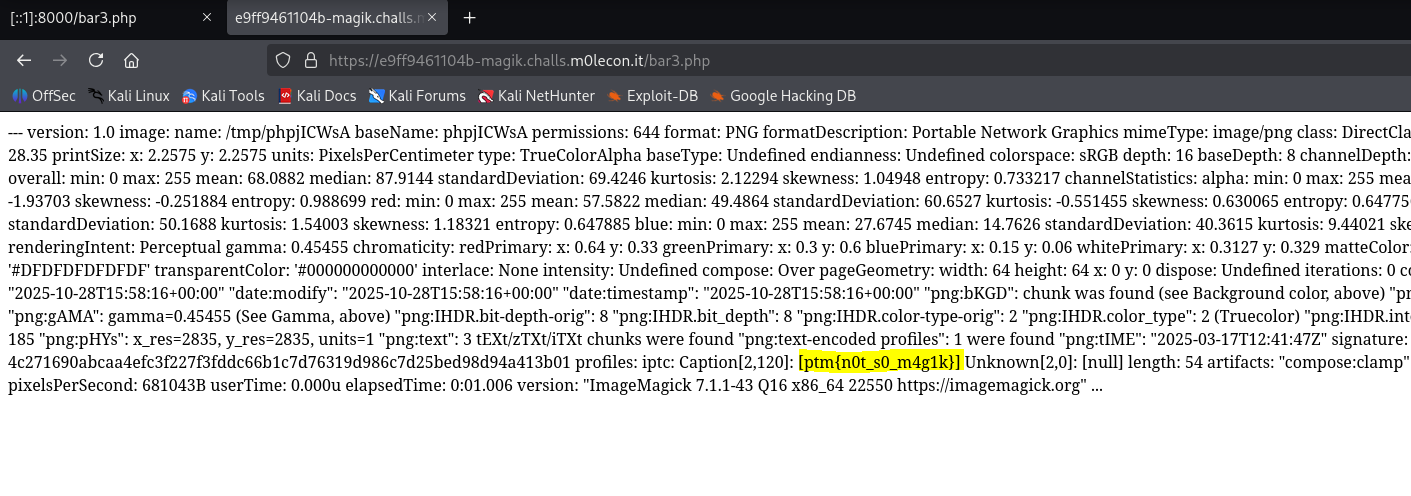Open the Exploit-DB bookmark

(652, 96)
